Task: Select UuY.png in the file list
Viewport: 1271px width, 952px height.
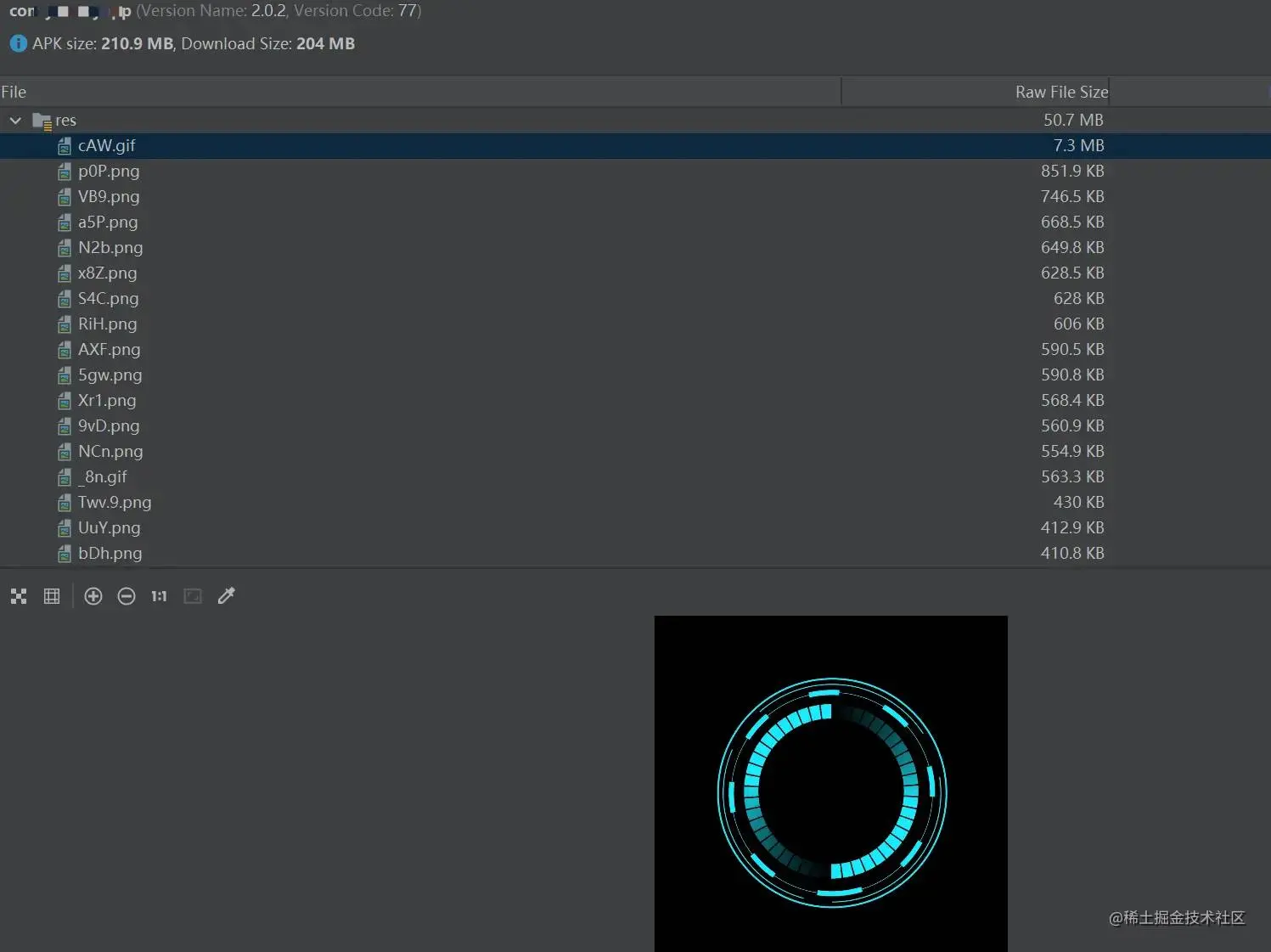Action: tap(110, 527)
